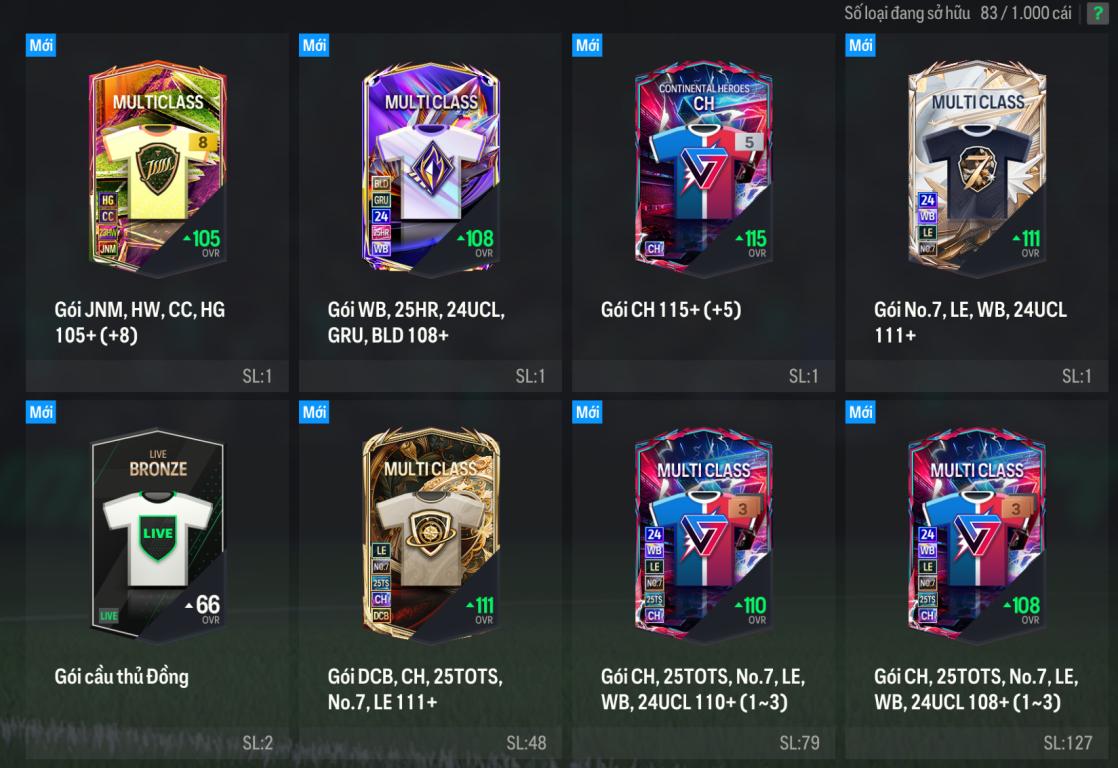Click the Mới badge on the JNM pack

(41, 45)
